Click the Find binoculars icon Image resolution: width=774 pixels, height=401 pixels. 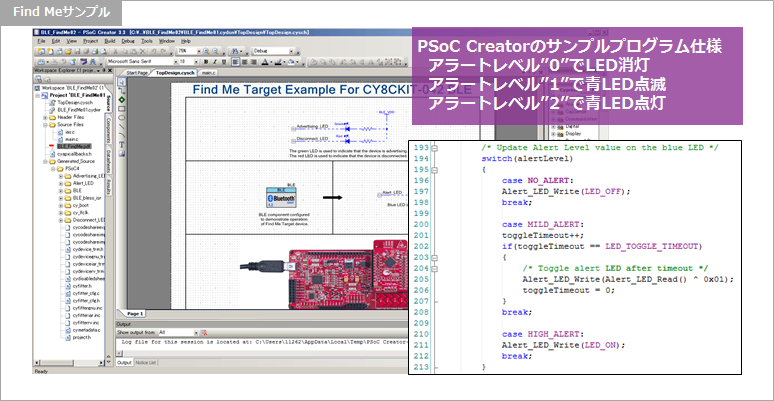tap(235, 51)
